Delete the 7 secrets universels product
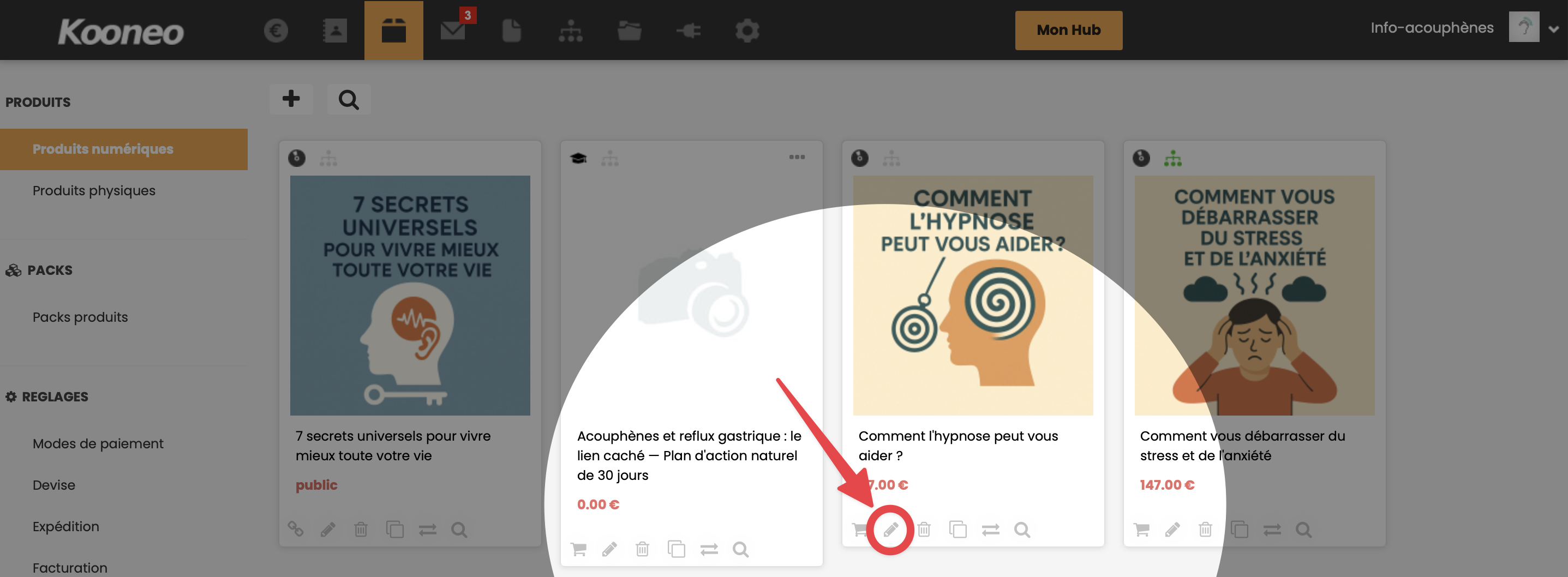1568x577 pixels. tap(361, 530)
